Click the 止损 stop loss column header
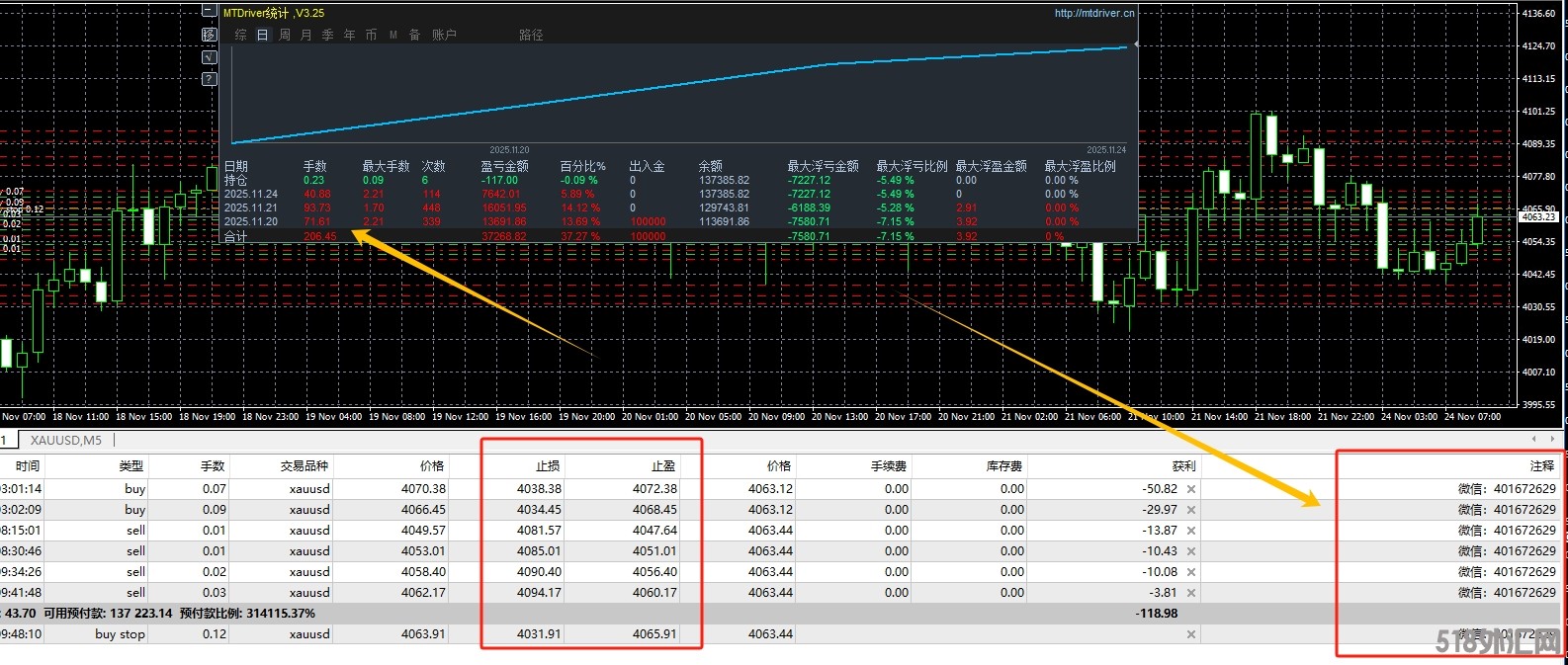The width and height of the screenshot is (1568, 665). pos(548,465)
